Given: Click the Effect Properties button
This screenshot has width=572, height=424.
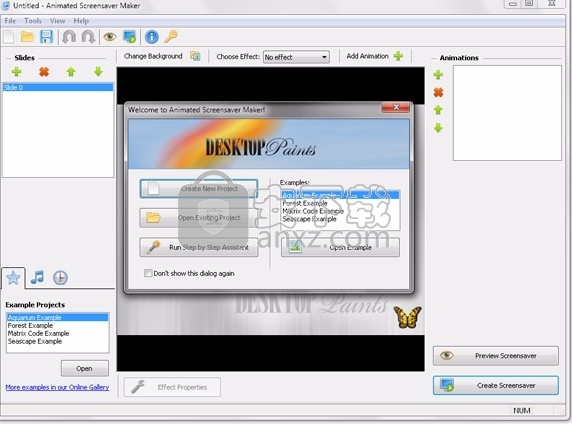Looking at the screenshot, I should tap(172, 387).
